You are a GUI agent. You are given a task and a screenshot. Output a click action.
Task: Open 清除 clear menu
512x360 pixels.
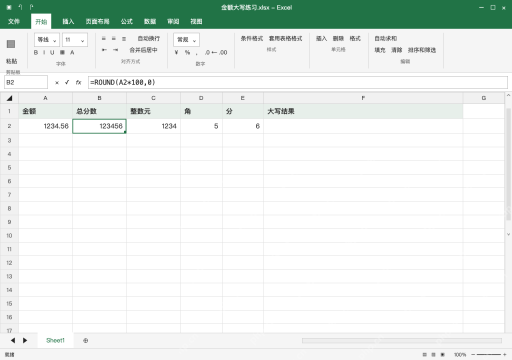tap(397, 50)
